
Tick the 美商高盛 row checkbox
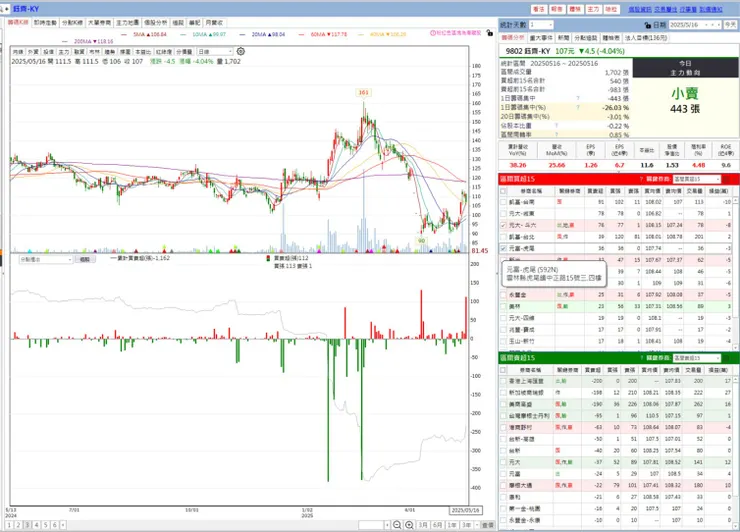tap(503, 404)
